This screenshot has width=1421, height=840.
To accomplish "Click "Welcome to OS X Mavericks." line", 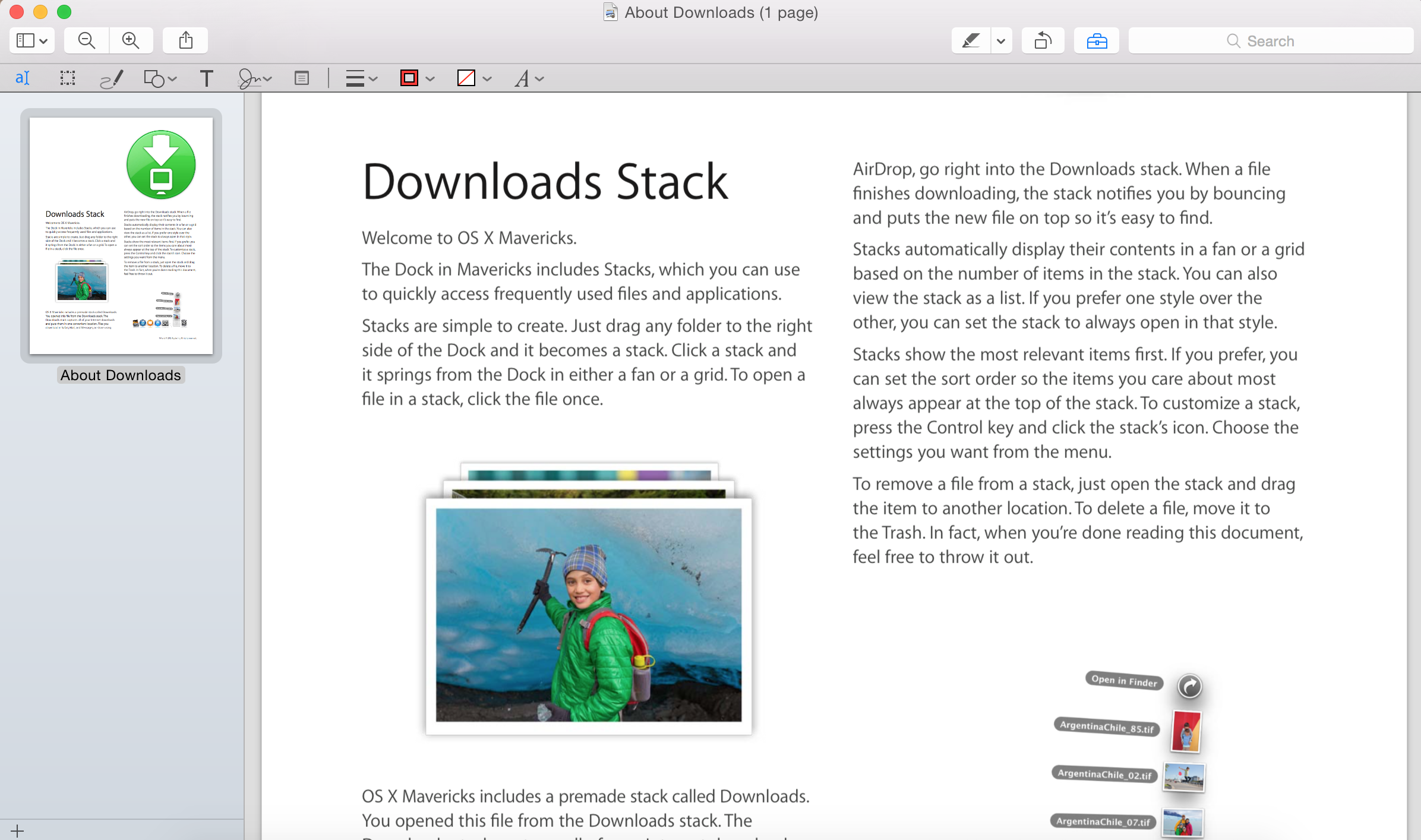I will (x=469, y=238).
